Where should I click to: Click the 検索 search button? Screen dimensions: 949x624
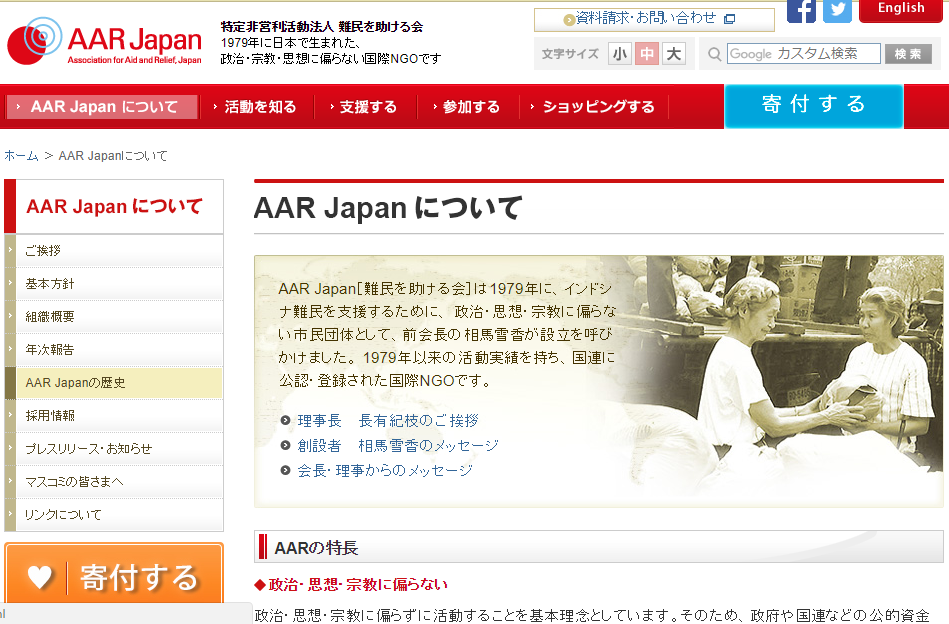coord(908,54)
